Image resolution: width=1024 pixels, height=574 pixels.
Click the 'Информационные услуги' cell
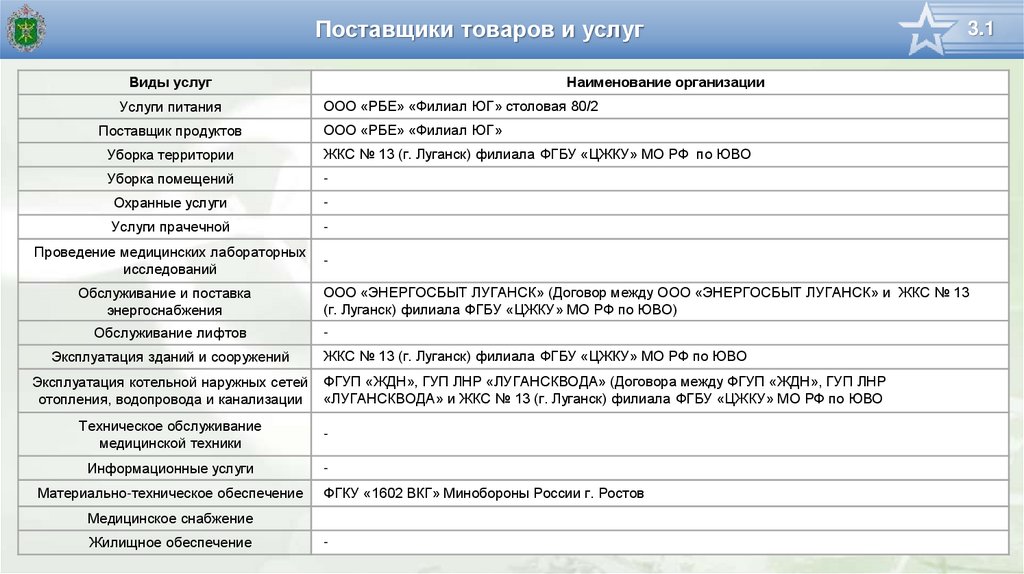tap(165, 468)
